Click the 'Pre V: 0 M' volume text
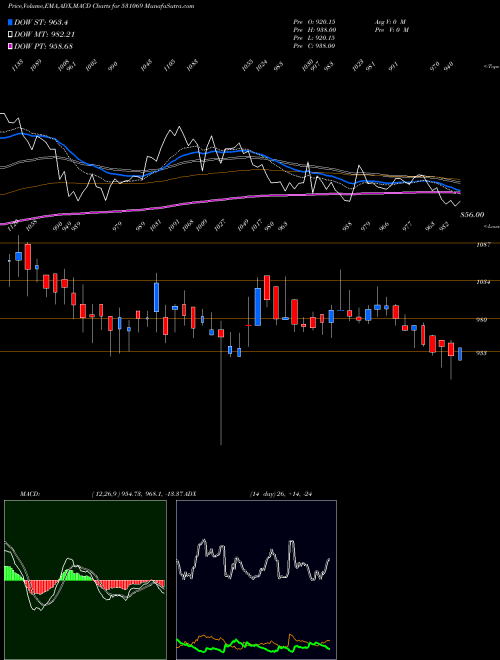 [391, 30]
